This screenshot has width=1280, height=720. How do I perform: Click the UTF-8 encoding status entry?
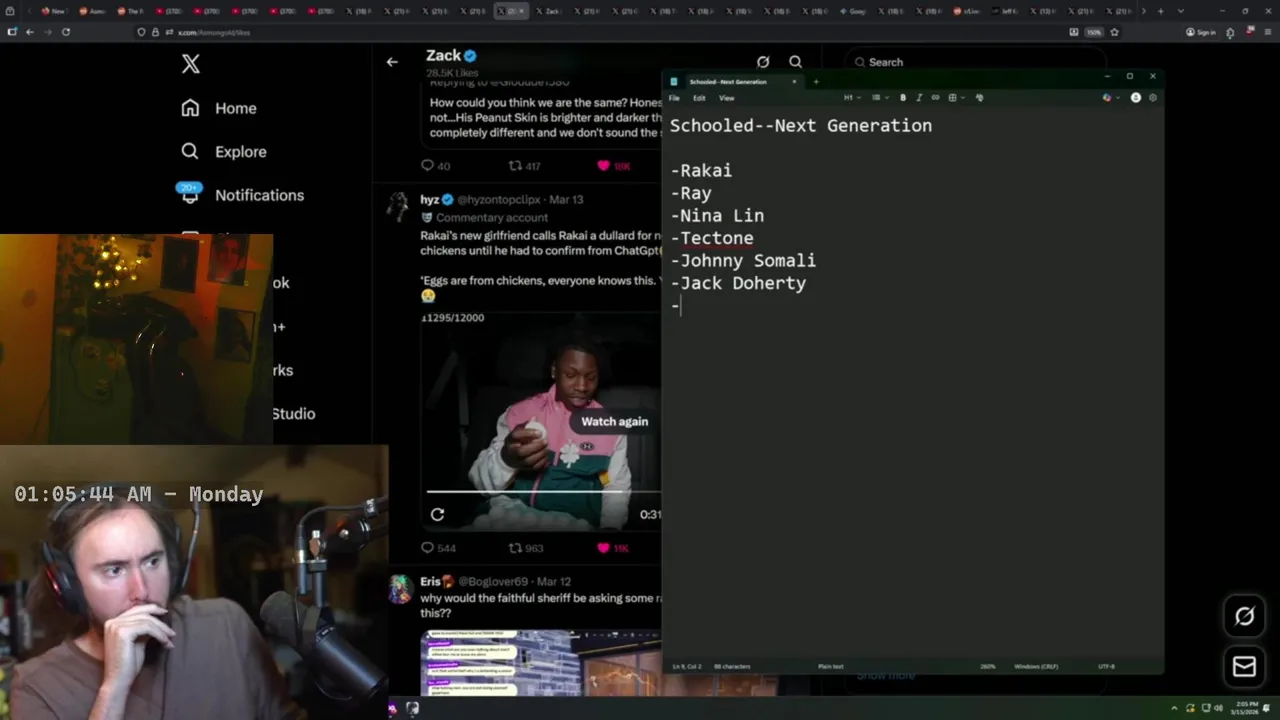tap(1106, 666)
